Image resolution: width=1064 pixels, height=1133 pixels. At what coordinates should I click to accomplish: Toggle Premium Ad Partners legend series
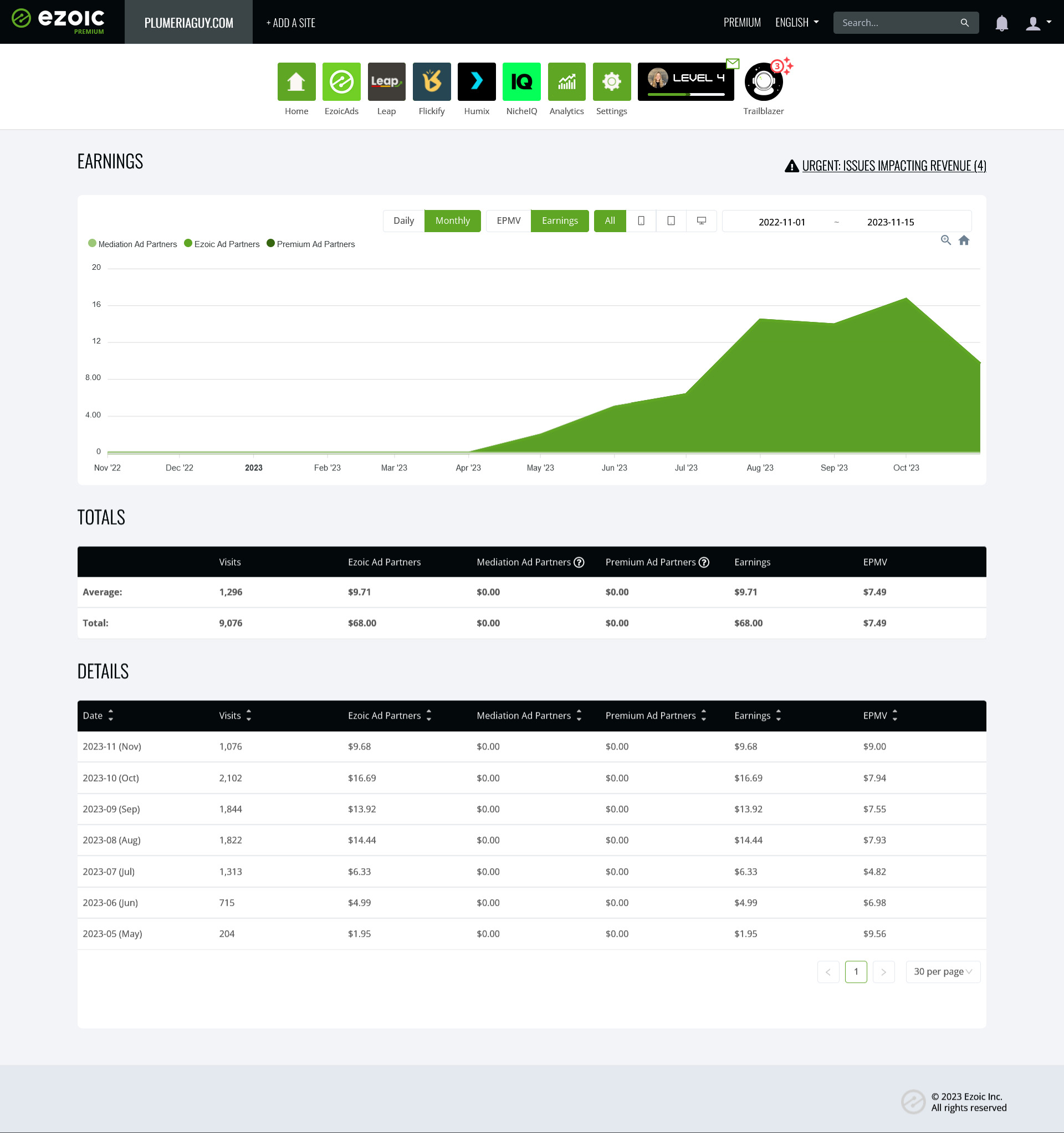point(311,244)
